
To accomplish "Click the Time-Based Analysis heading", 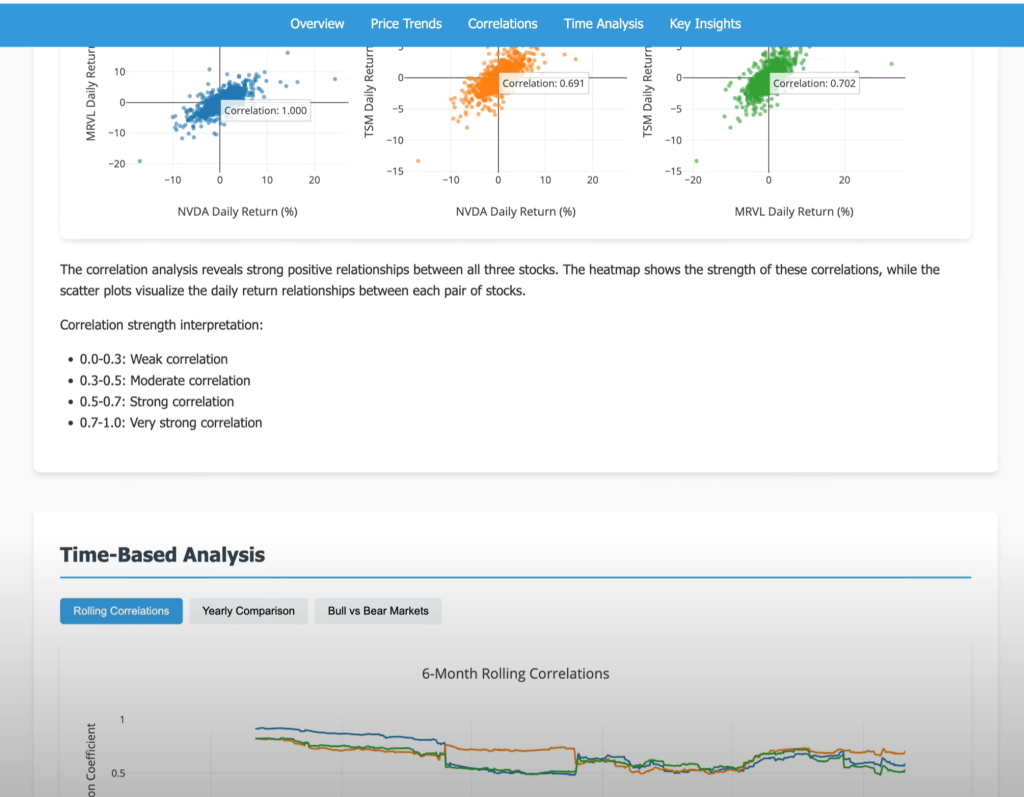I will point(162,554).
